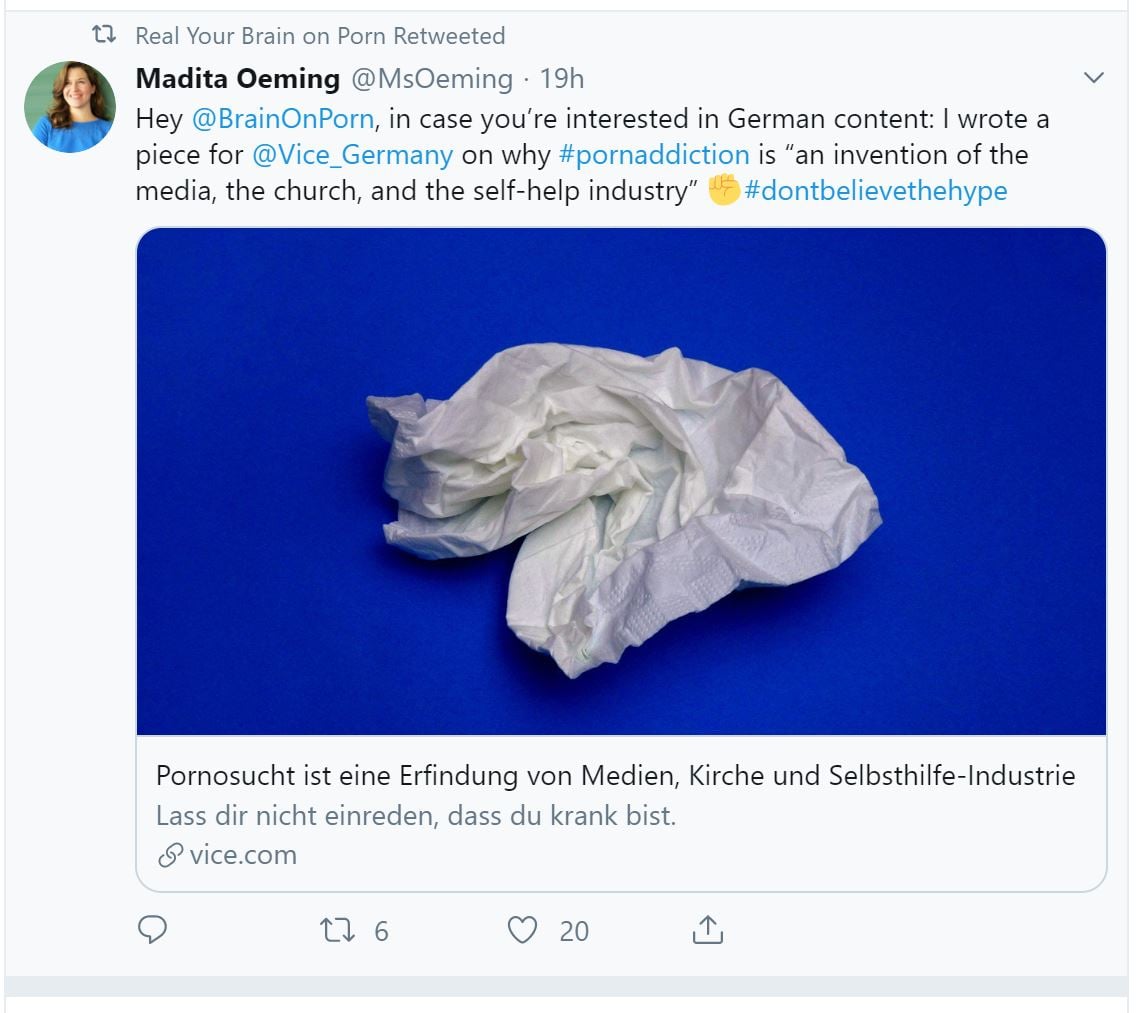The height and width of the screenshot is (1013, 1136).
Task: Click the share tweet upload icon
Action: point(707,930)
